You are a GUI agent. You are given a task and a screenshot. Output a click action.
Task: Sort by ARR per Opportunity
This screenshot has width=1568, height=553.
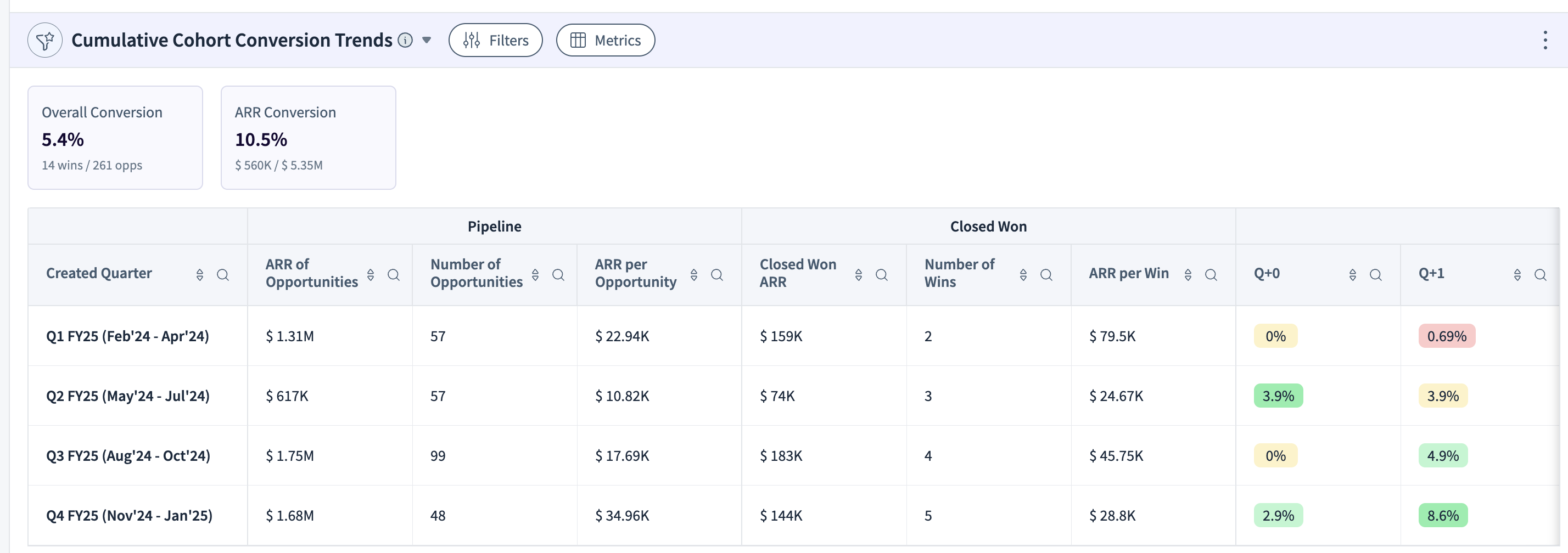pyautogui.click(x=694, y=275)
